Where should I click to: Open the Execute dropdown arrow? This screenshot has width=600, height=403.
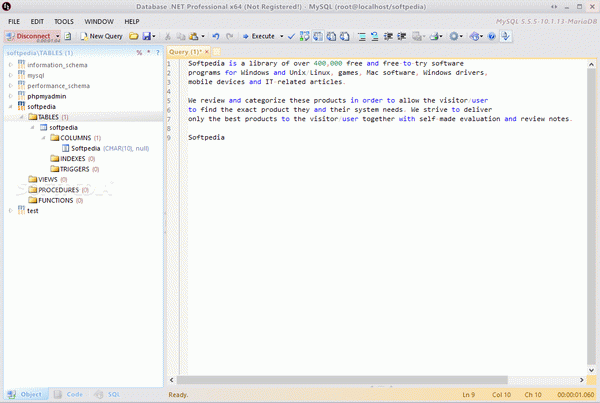[282, 36]
